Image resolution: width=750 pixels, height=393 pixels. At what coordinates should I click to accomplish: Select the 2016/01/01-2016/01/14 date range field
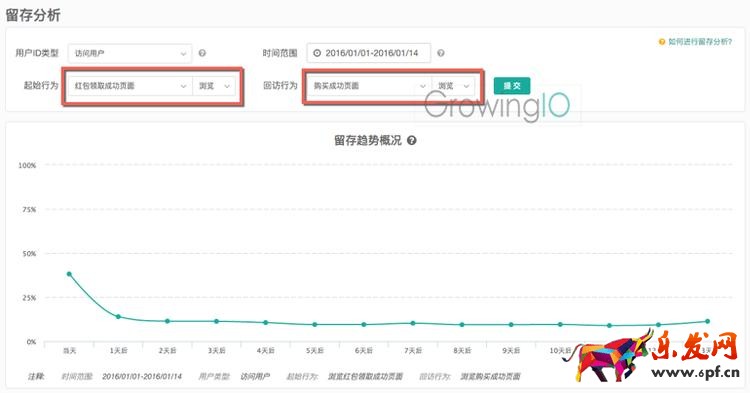point(368,53)
